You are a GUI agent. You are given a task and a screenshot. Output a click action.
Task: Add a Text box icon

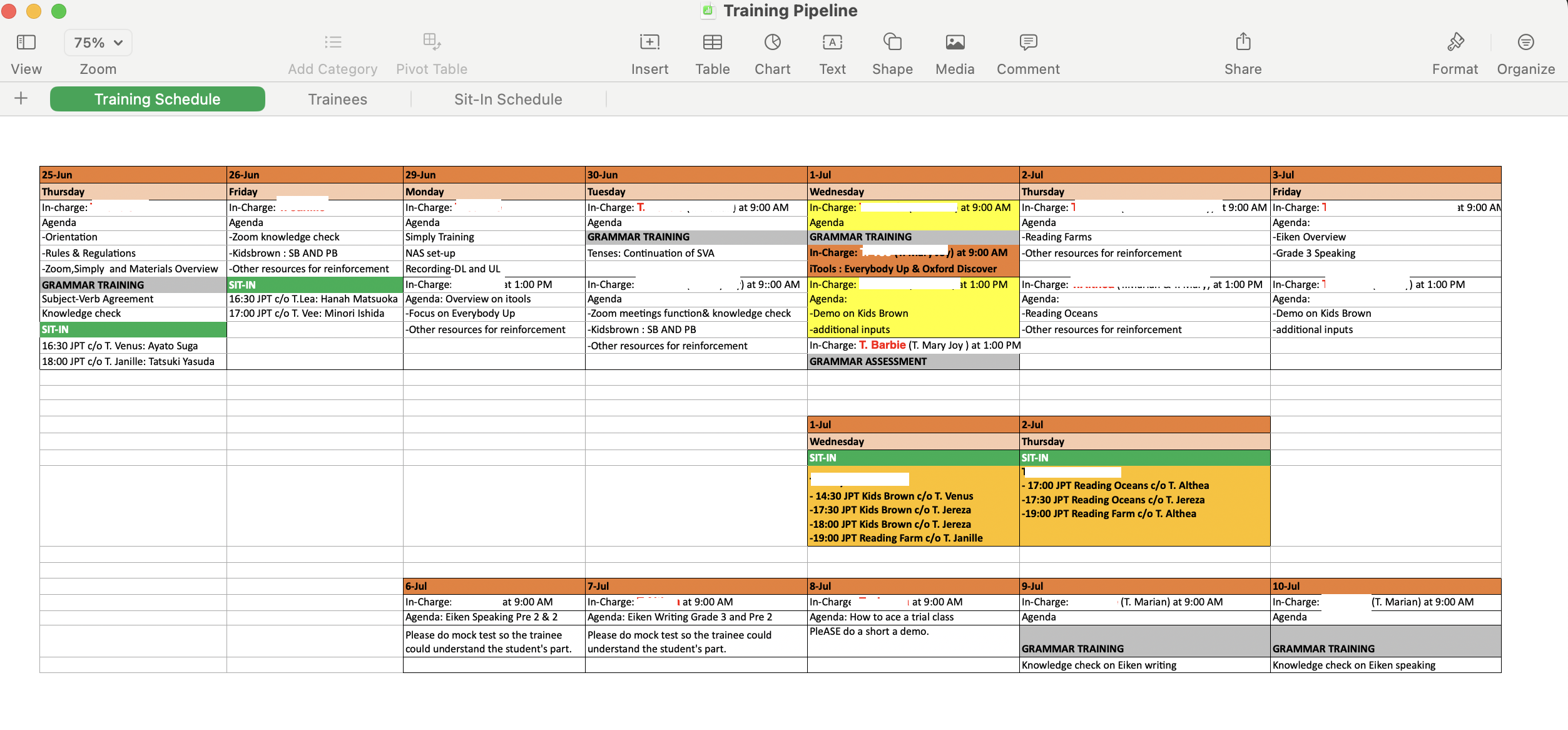pyautogui.click(x=832, y=43)
